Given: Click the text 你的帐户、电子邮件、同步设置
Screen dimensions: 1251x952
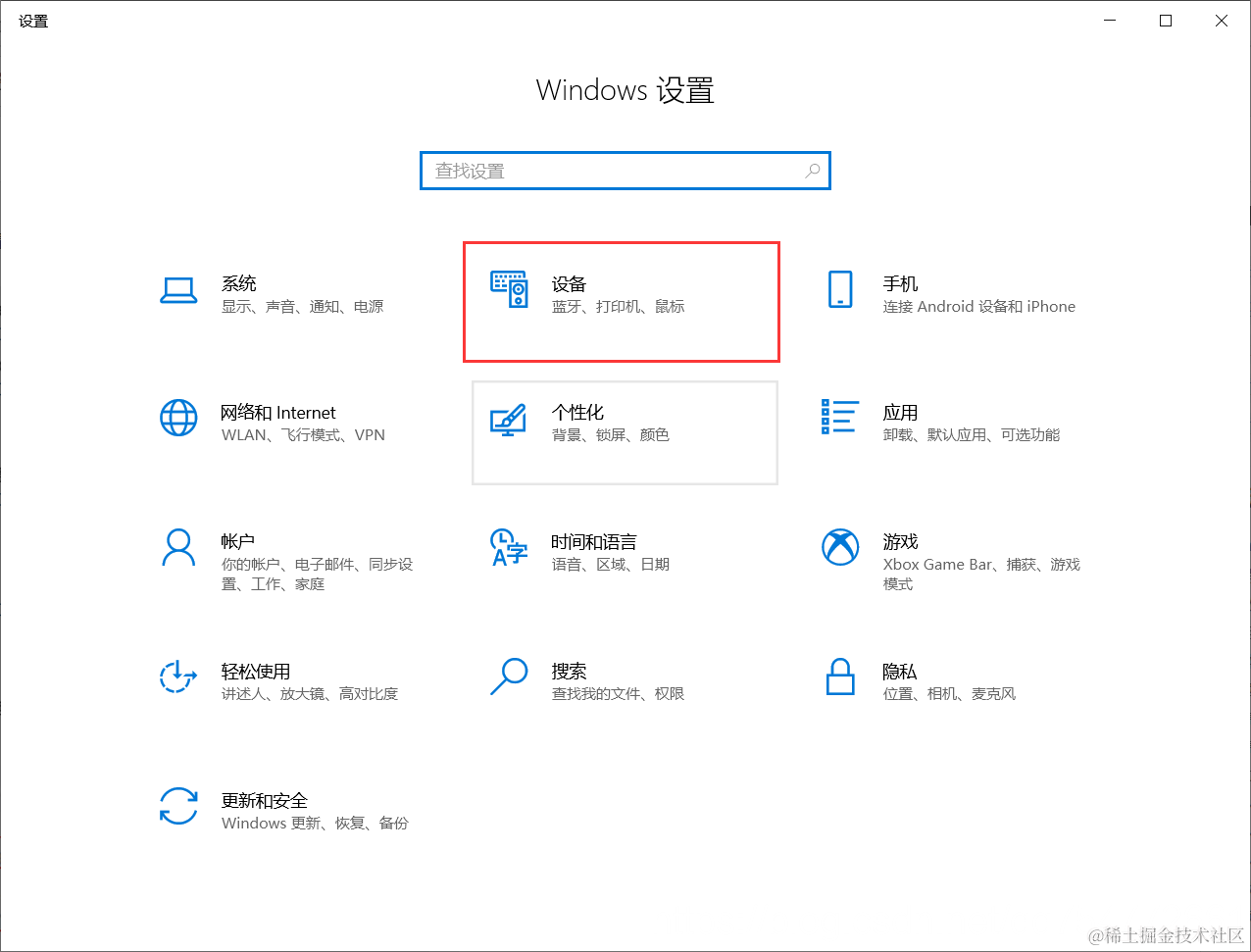Looking at the screenshot, I should [x=318, y=575].
